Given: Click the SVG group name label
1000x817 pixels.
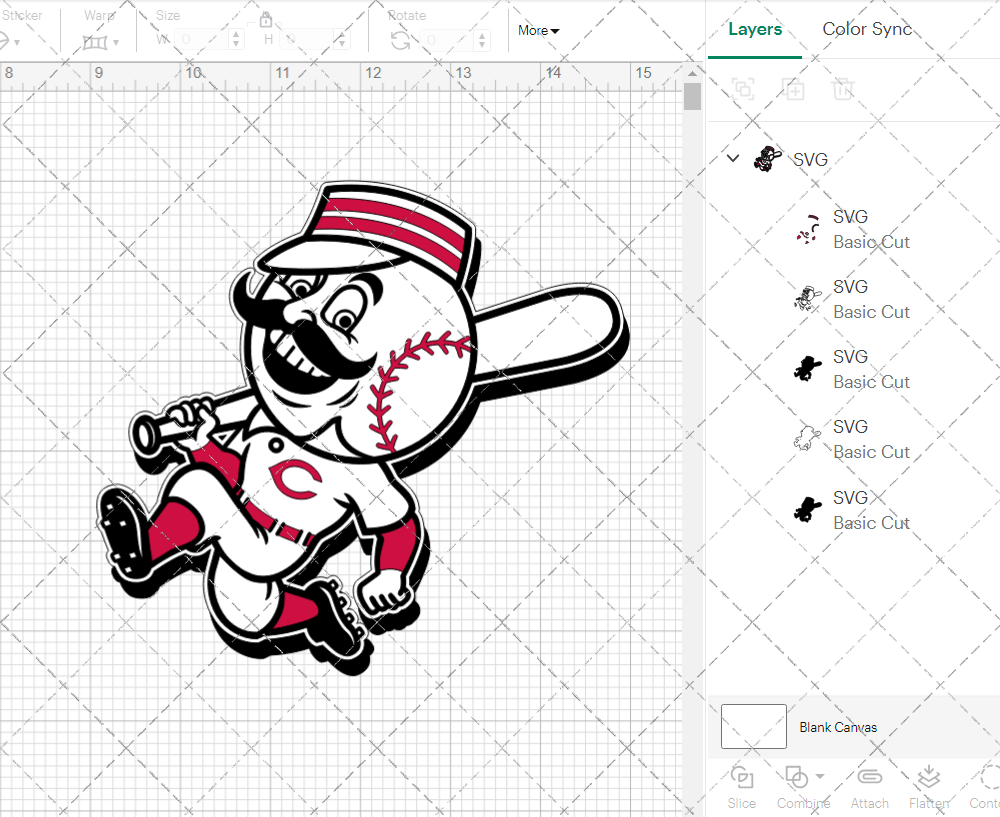Looking at the screenshot, I should [x=810, y=159].
